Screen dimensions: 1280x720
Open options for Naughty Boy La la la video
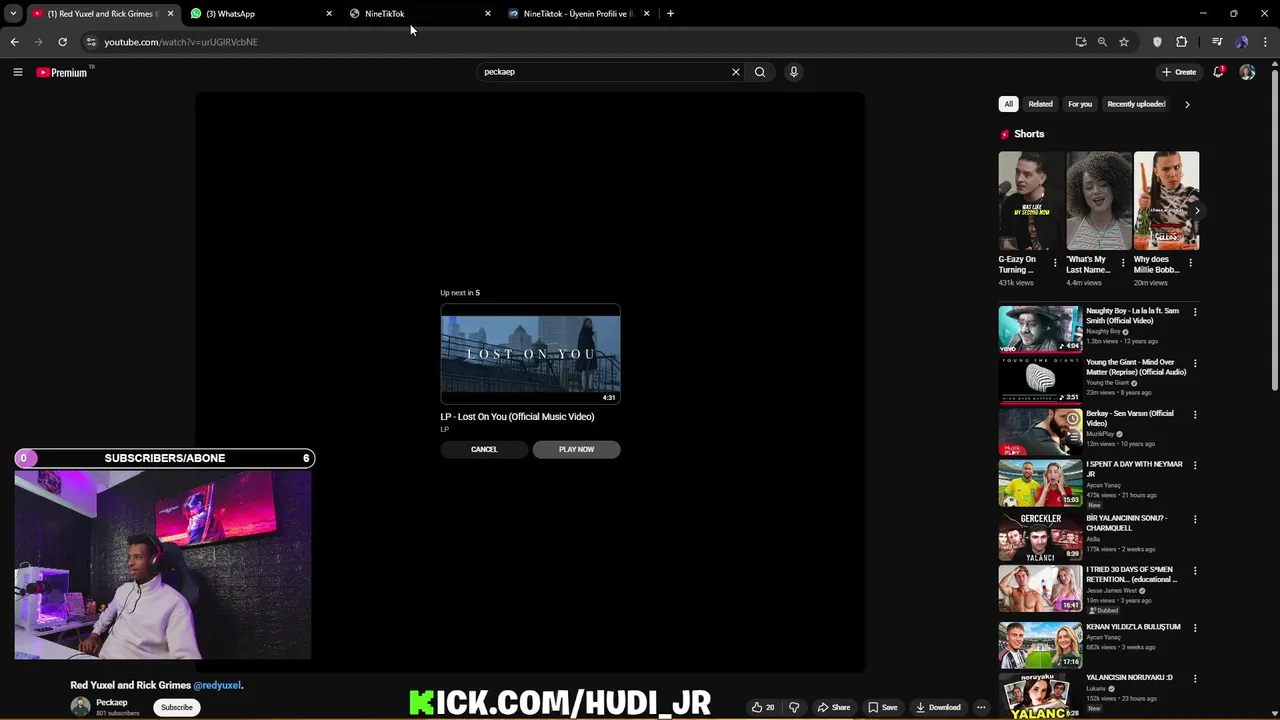(1195, 312)
